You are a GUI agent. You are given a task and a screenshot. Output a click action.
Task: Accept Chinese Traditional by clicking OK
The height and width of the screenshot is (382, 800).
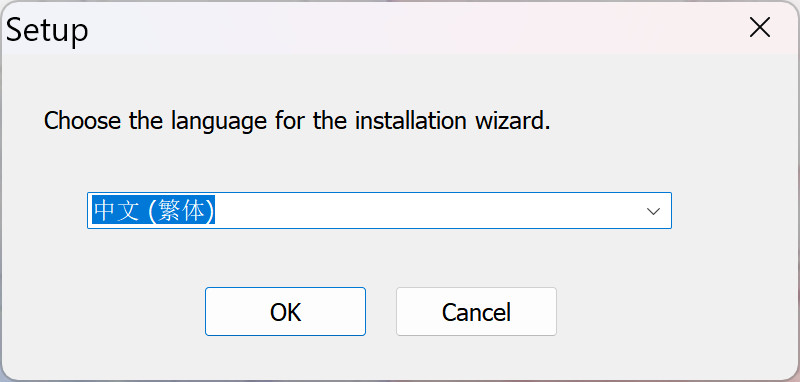click(285, 312)
